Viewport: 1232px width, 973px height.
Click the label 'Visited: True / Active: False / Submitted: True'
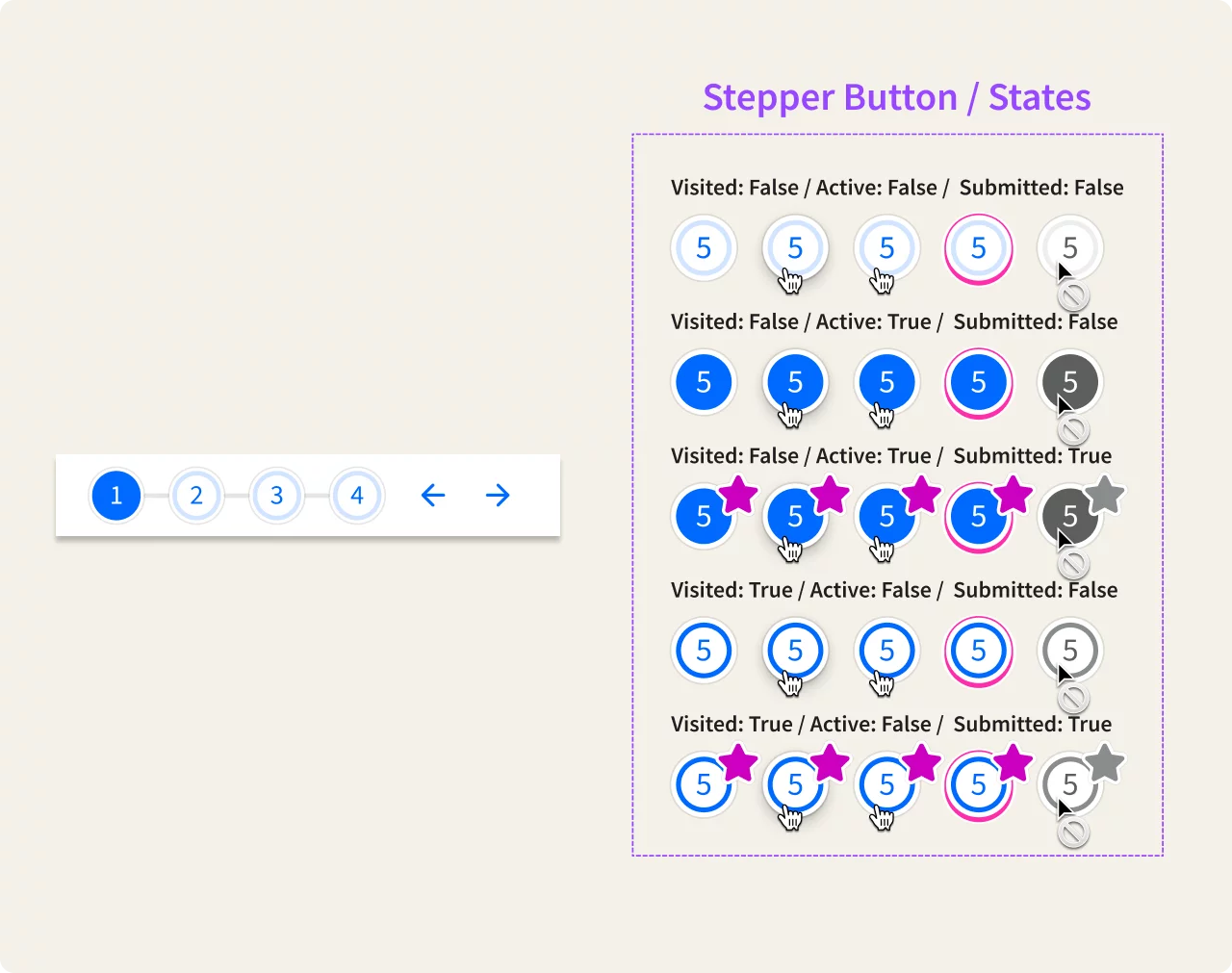click(x=891, y=724)
